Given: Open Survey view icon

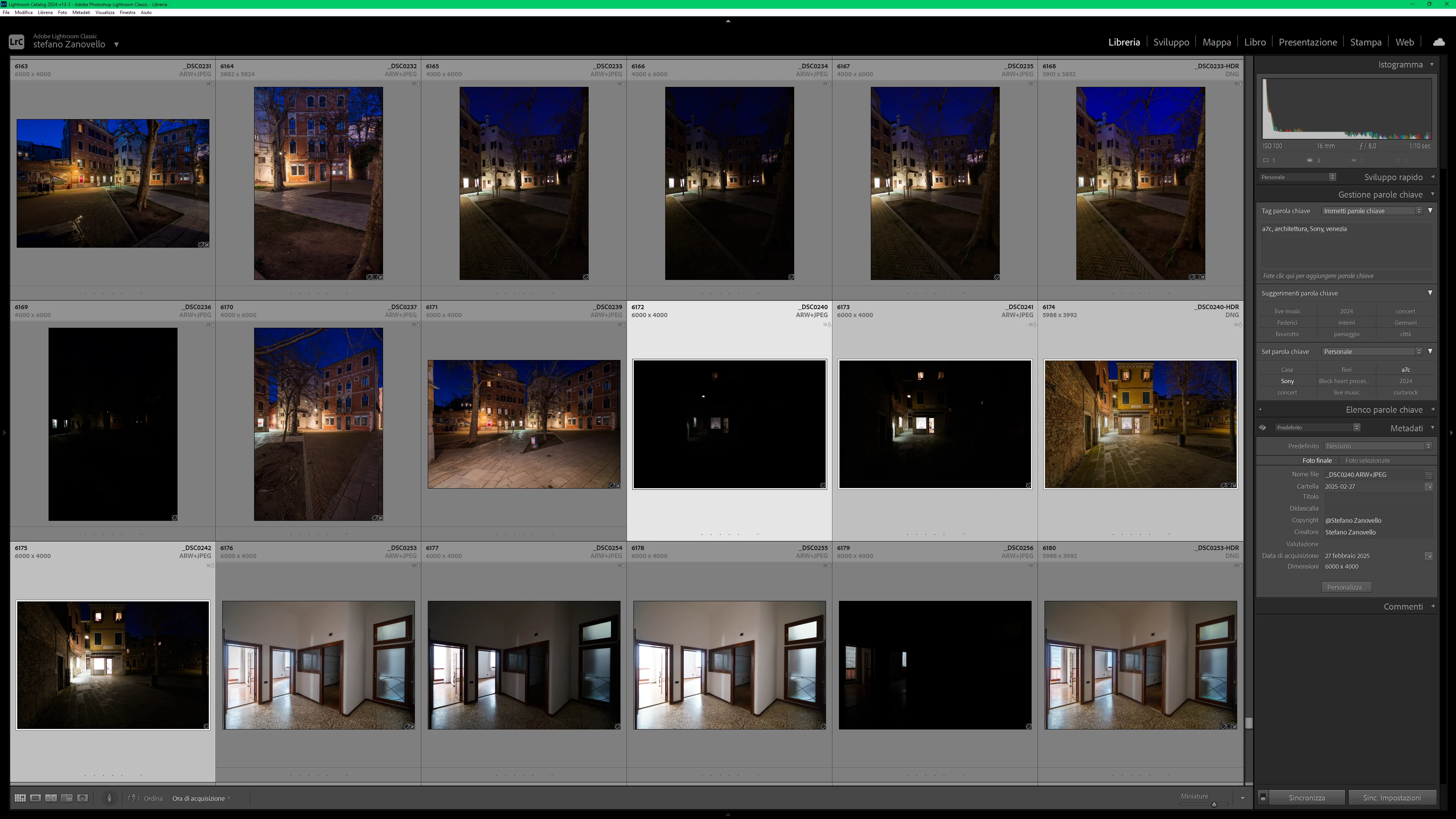Looking at the screenshot, I should 67,798.
